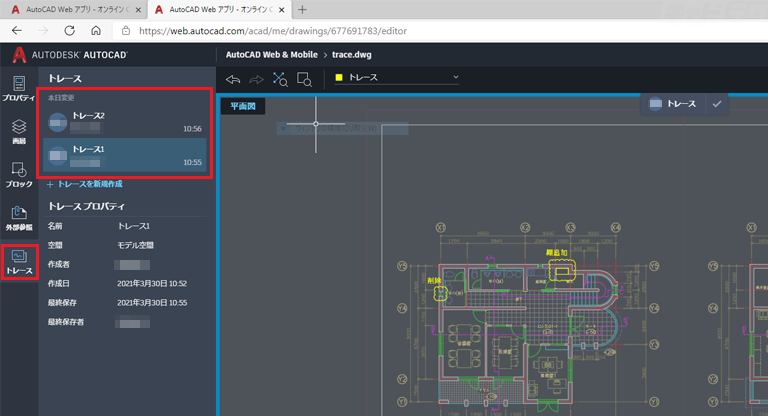Click the yellow layer color swatch
This screenshot has width=768, height=416.
pos(339,77)
